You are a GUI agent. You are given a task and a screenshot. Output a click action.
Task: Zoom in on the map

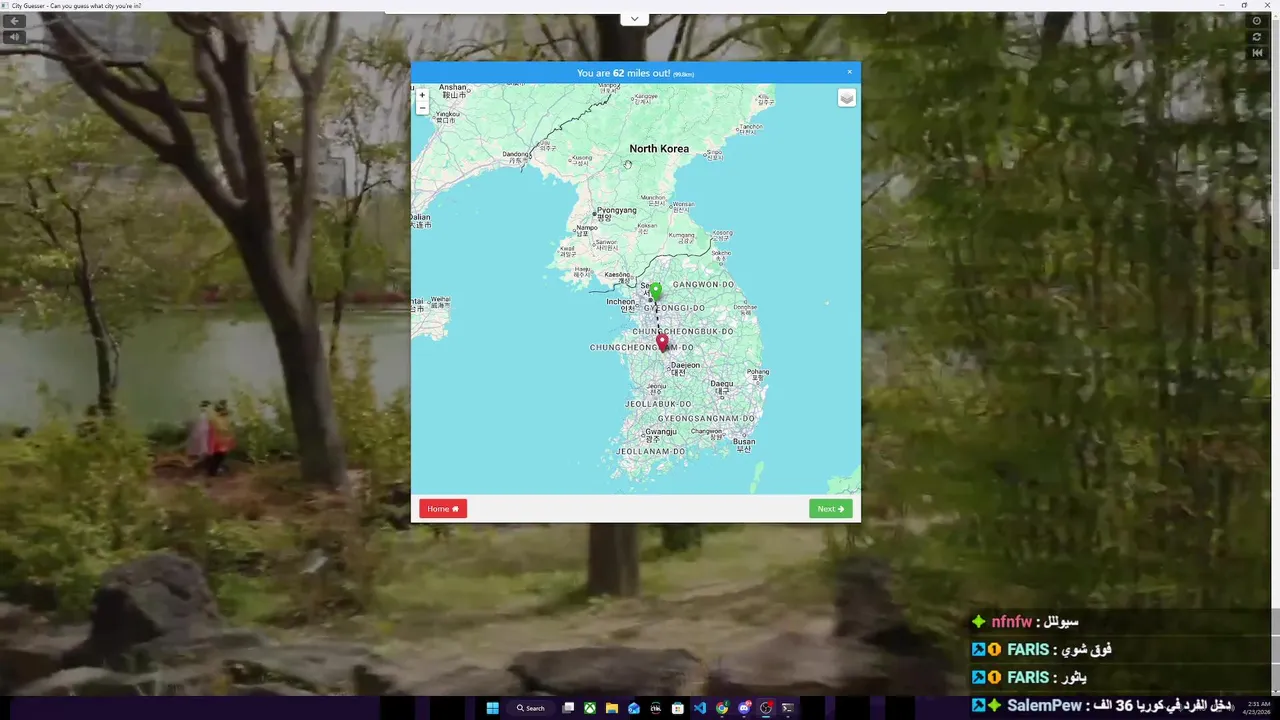(422, 95)
